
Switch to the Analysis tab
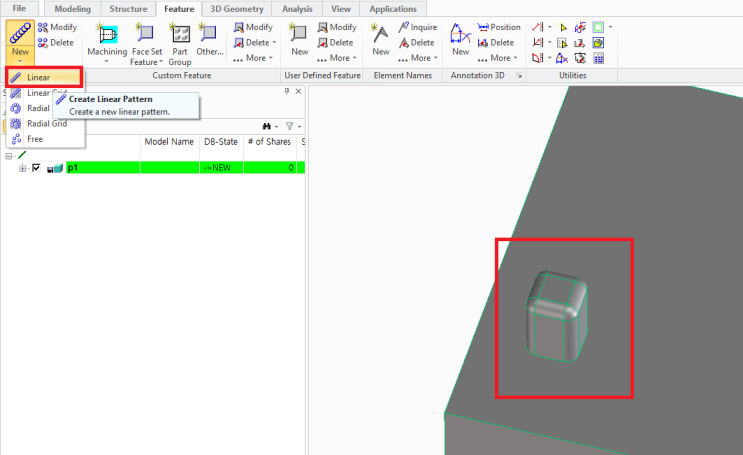coord(297,9)
